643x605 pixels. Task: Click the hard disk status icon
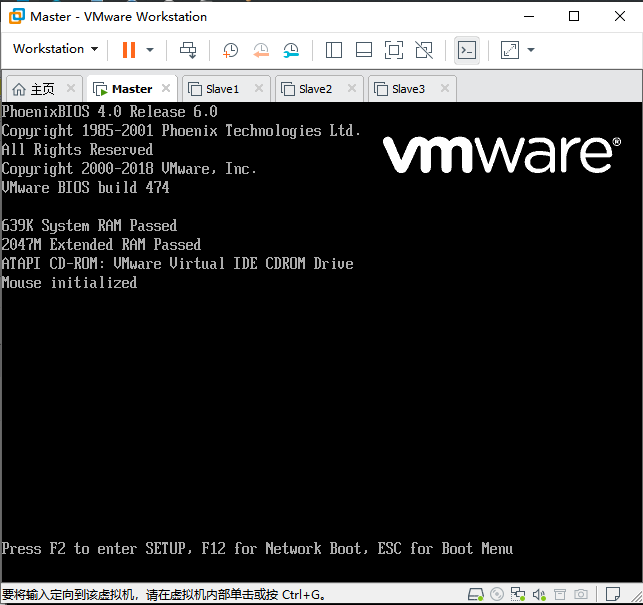pyautogui.click(x=476, y=594)
